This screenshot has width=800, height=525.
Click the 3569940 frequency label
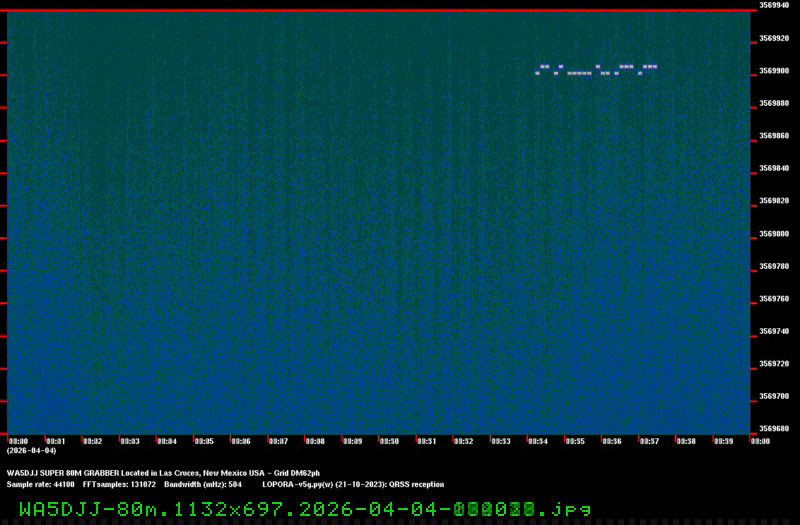tap(775, 6)
